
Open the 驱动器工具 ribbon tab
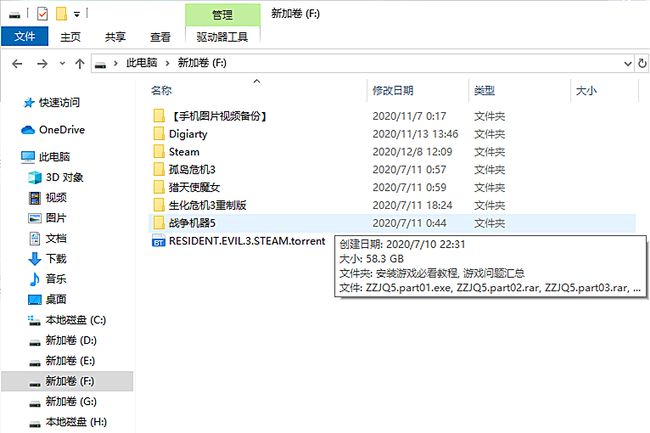222,37
